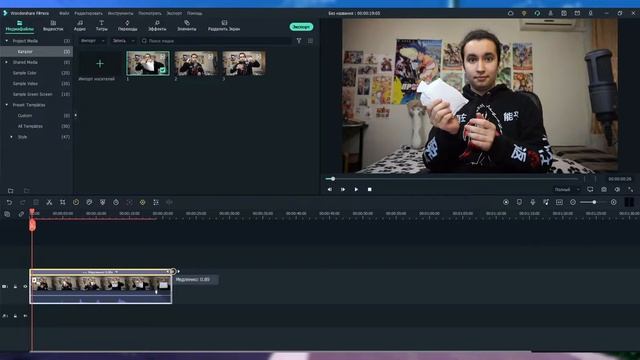Viewport: 640px width, 360px height.
Task: Select the Sample Color folder
Action: point(24,73)
